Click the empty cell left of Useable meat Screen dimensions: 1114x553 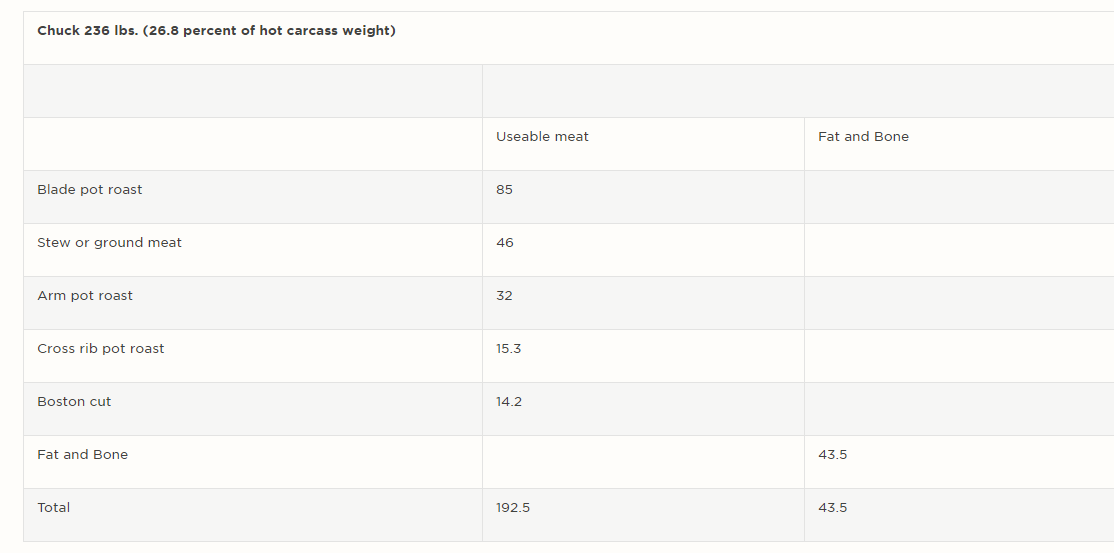click(253, 144)
